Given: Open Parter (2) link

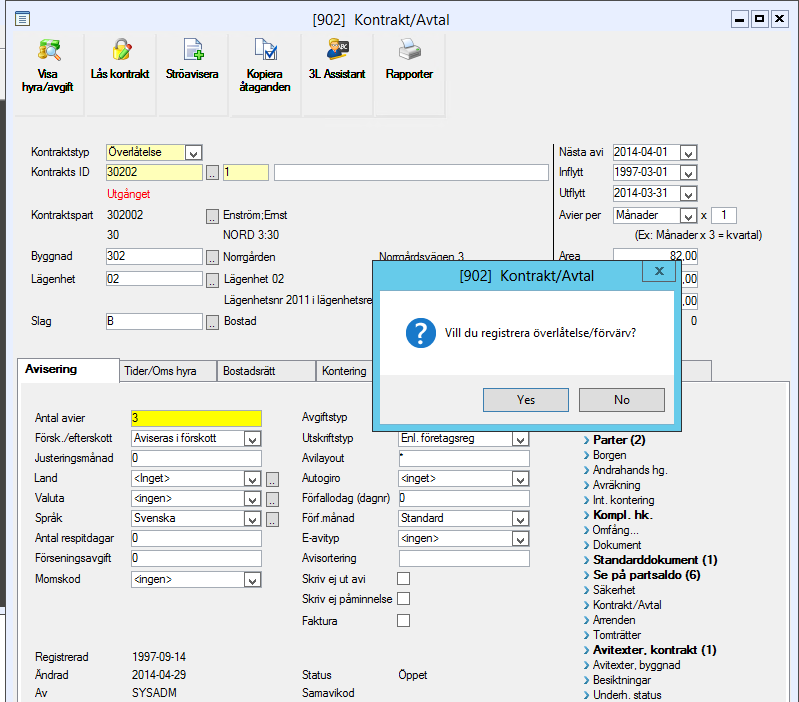Looking at the screenshot, I should coord(619,440).
